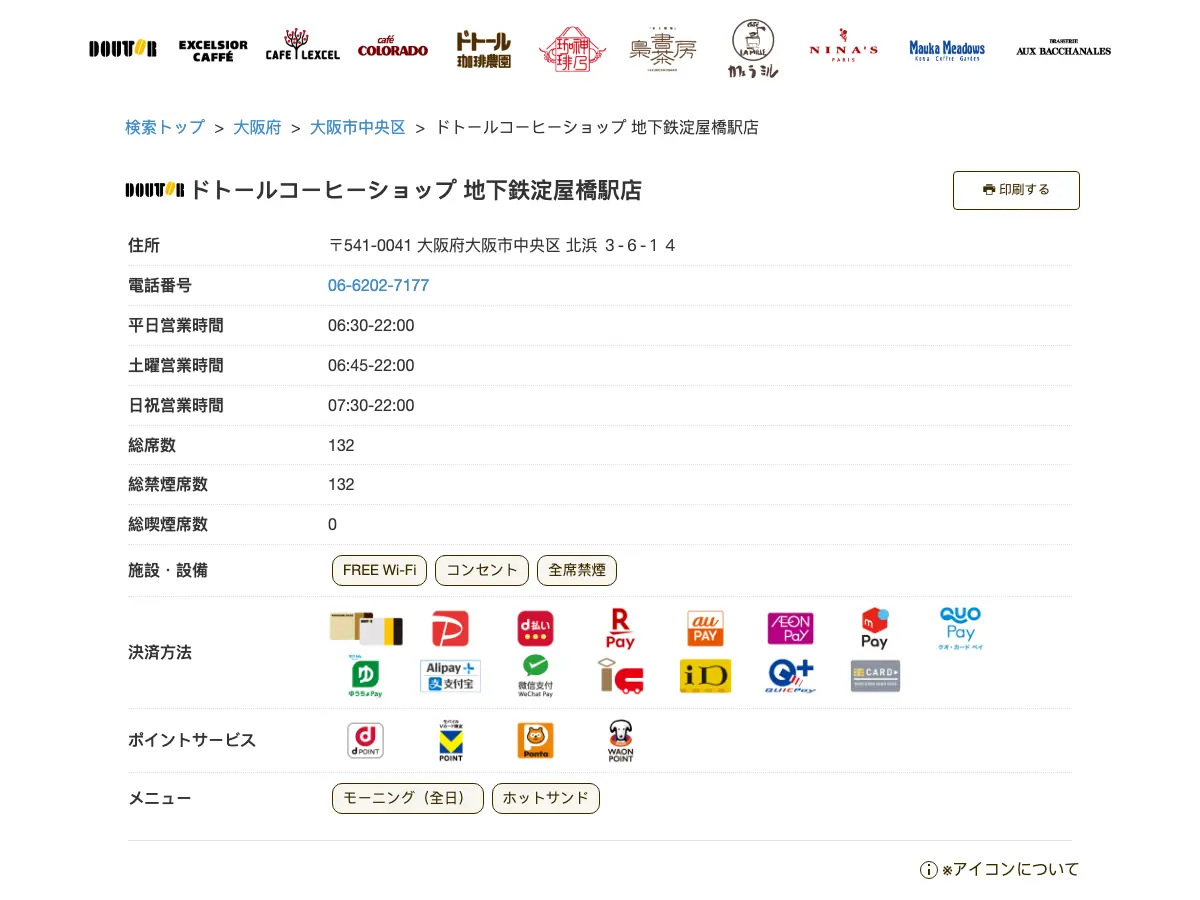The width and height of the screenshot is (1200, 900).
Task: Open the カフェ ラ ミル round logo
Action: coord(753,49)
